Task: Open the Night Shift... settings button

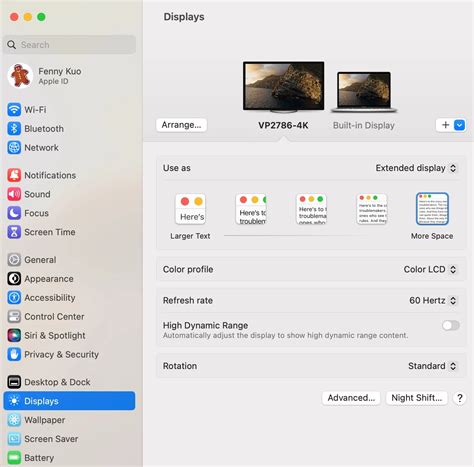Action: pyautogui.click(x=416, y=398)
